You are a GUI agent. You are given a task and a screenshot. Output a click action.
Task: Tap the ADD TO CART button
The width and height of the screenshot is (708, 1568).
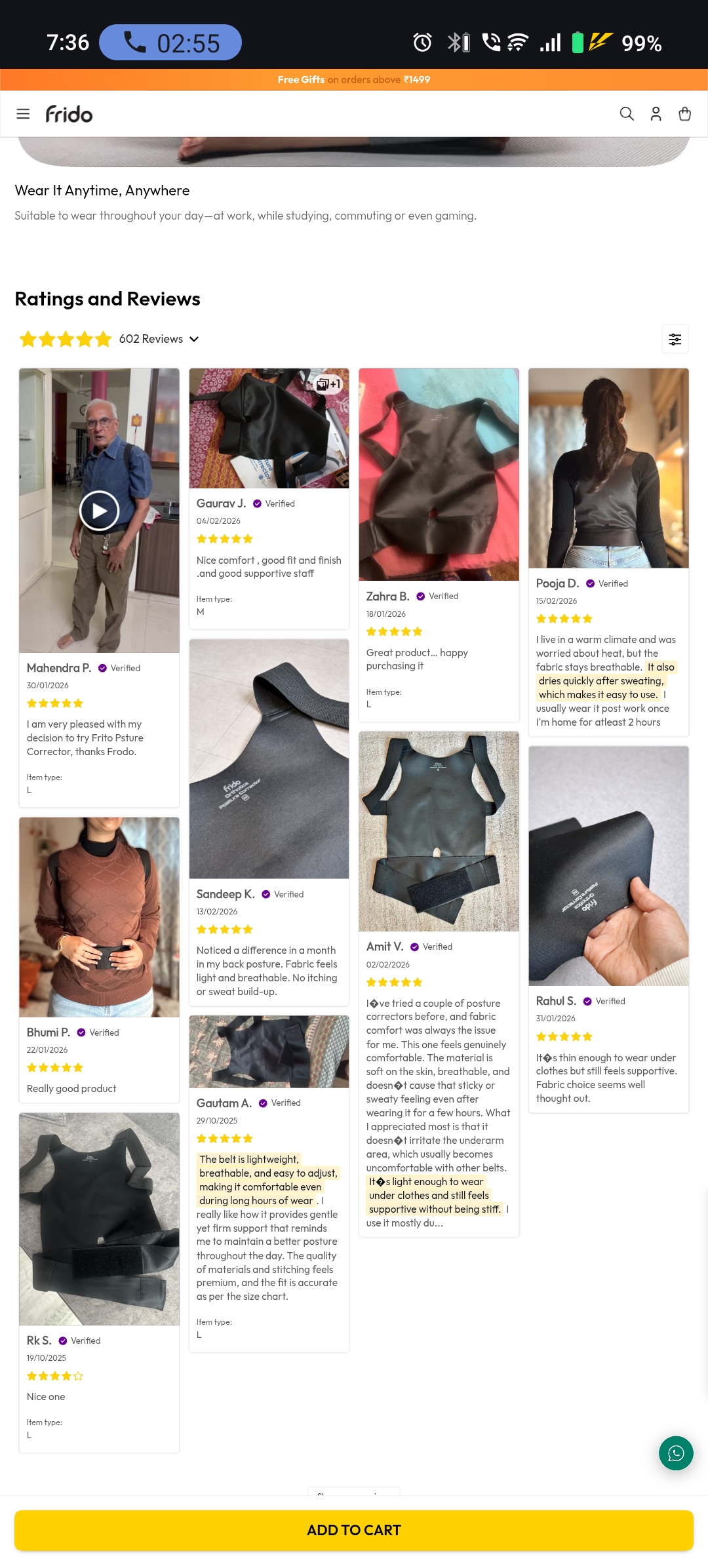(354, 1530)
